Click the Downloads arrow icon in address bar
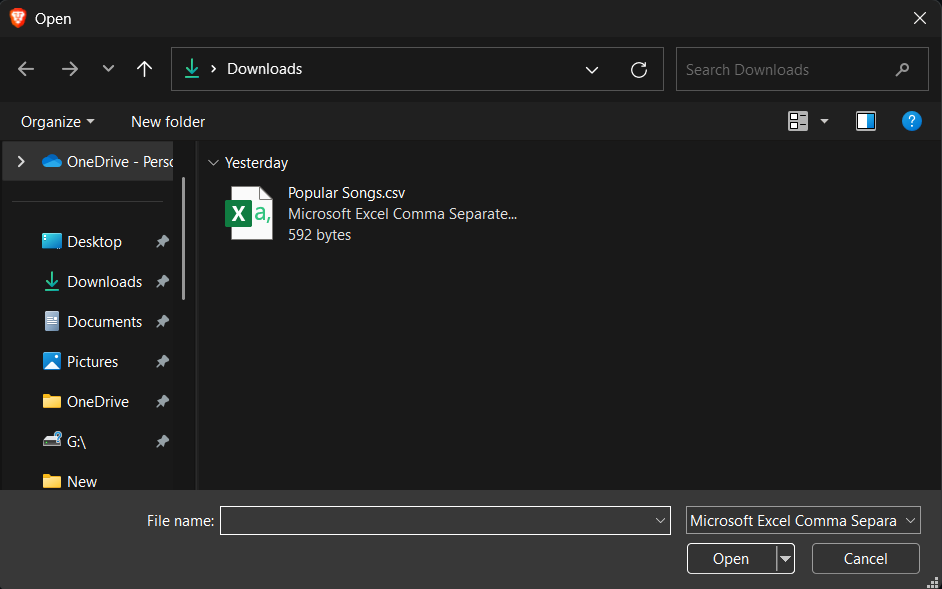This screenshot has height=589, width=942. (192, 69)
